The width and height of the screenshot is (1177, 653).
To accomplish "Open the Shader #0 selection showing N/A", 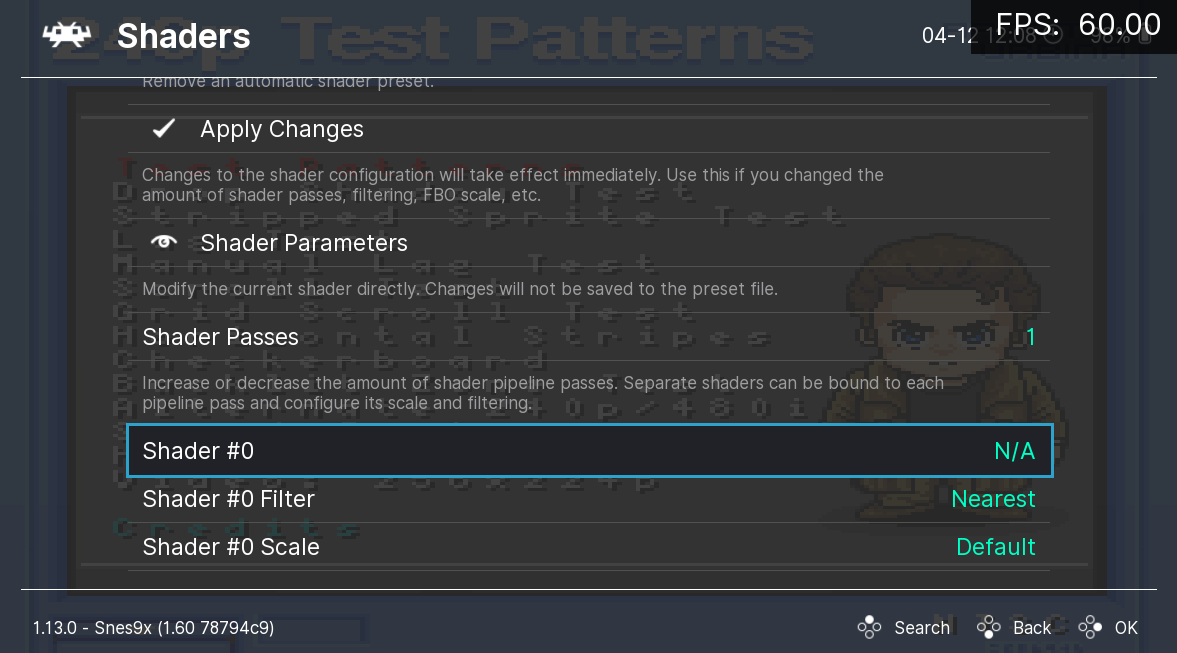I will pos(590,451).
